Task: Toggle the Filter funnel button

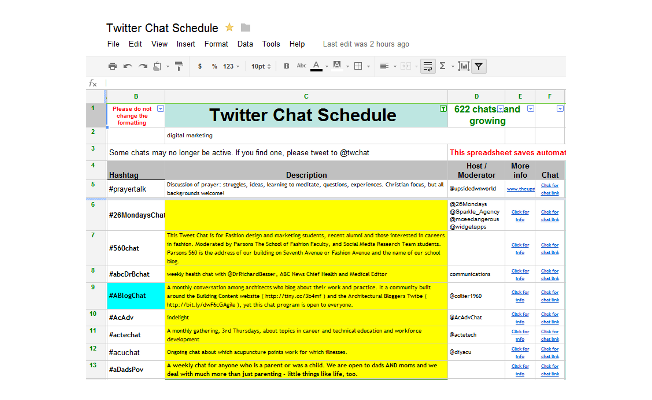Action: 479,66
